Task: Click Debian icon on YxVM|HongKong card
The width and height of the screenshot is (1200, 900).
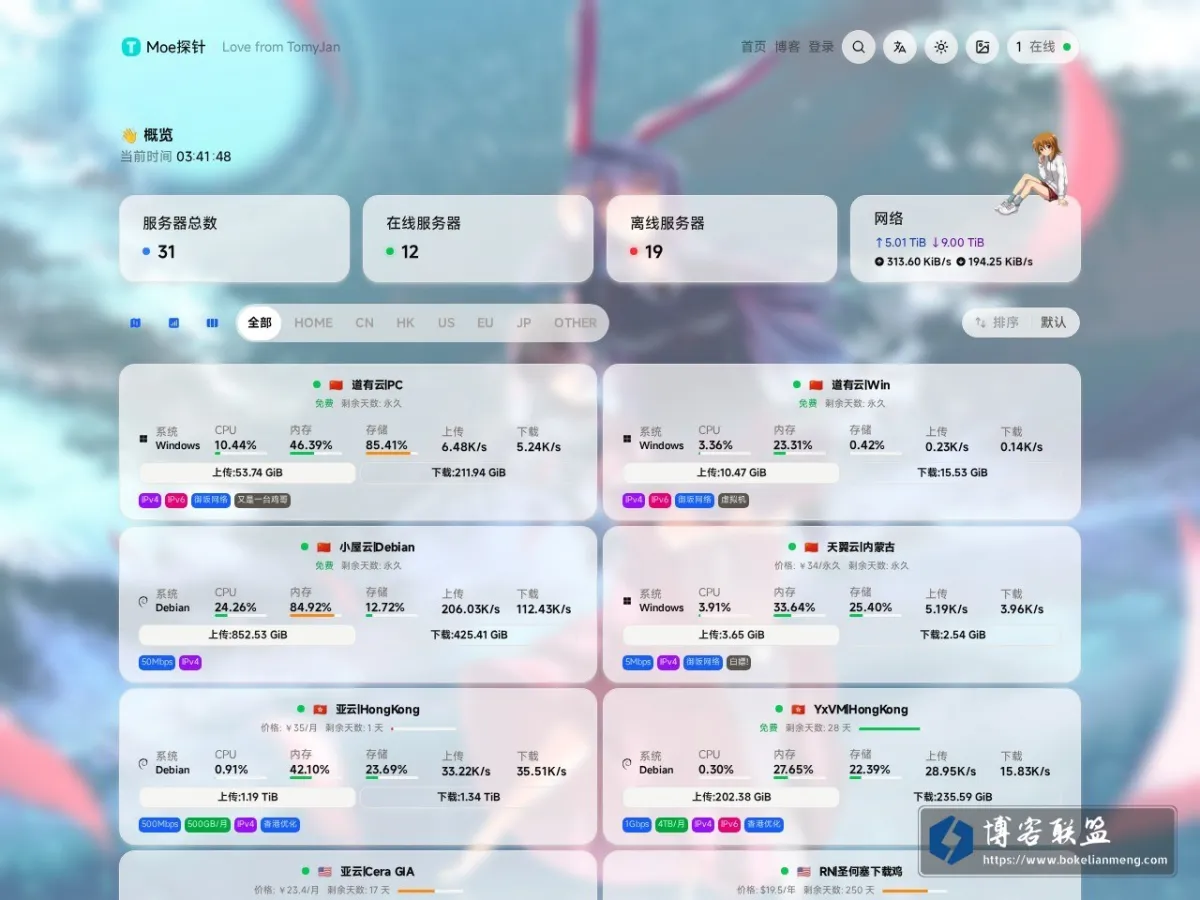Action: click(x=628, y=763)
